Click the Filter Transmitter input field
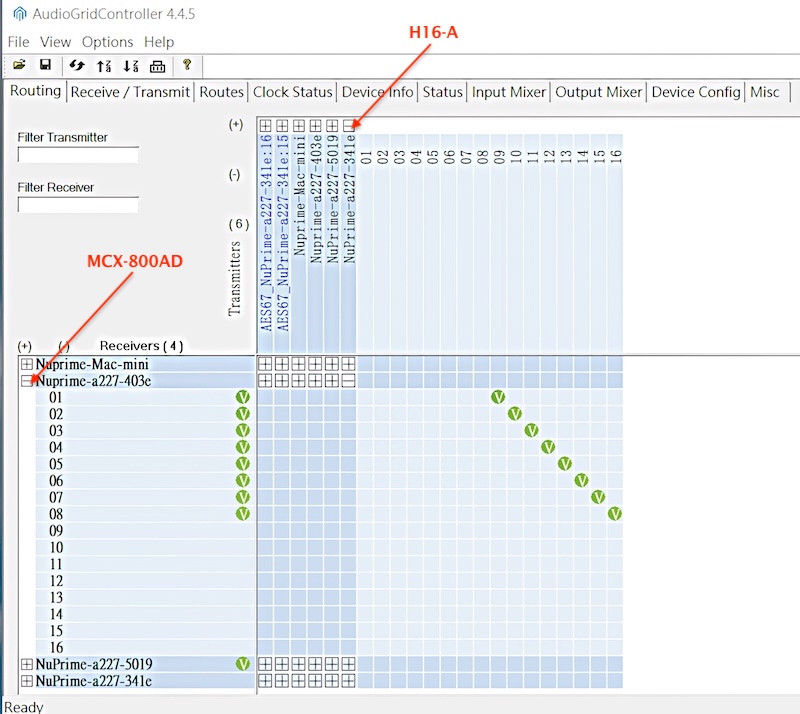 click(78, 155)
